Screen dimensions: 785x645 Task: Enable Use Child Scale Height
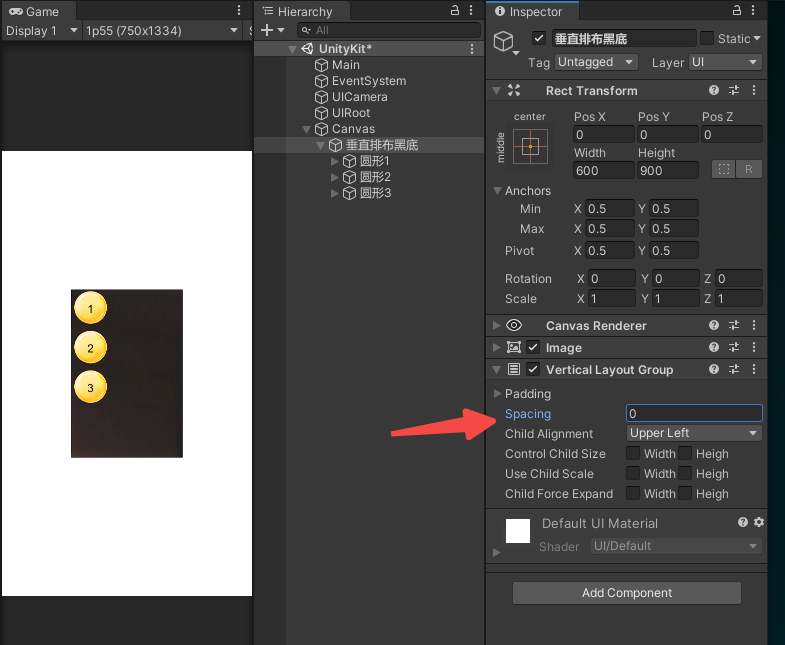[685, 473]
